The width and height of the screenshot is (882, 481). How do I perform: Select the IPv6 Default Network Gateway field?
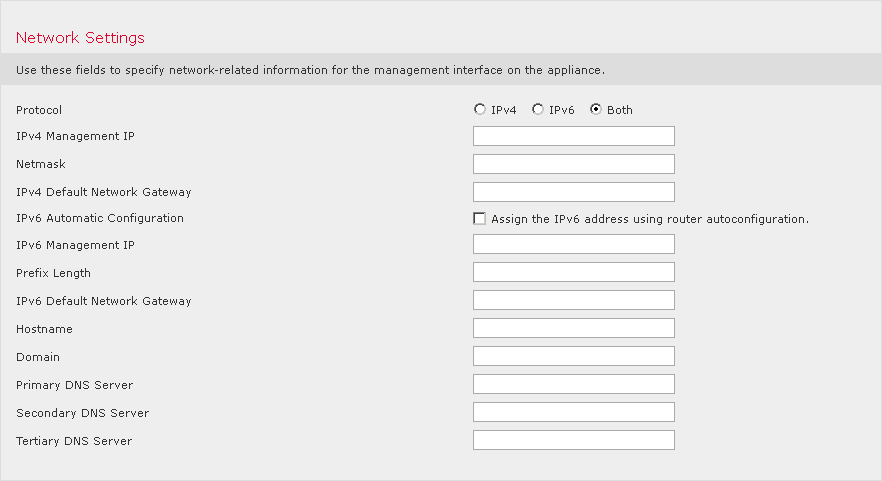click(x=573, y=300)
